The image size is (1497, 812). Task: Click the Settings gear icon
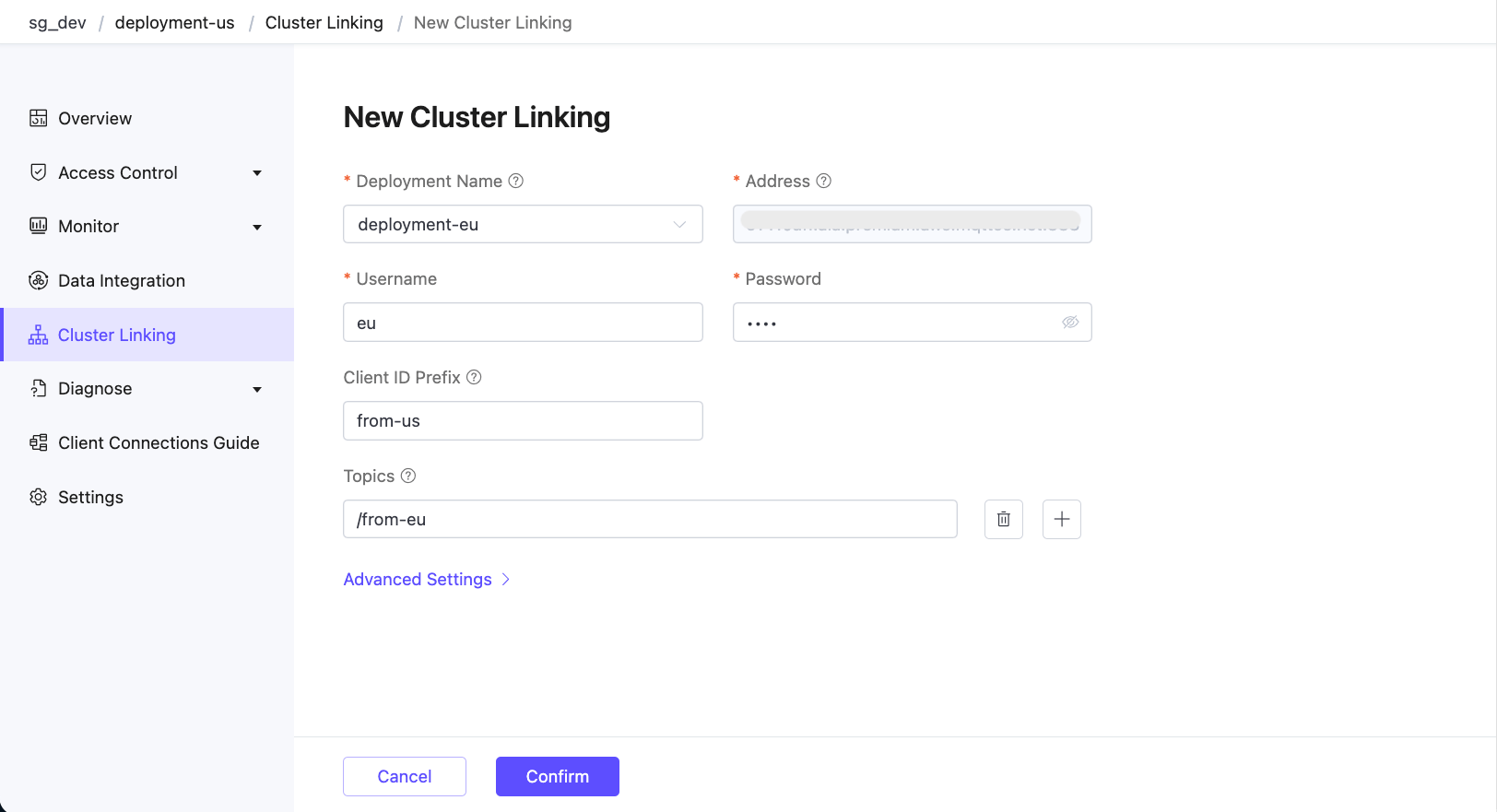[x=38, y=497]
